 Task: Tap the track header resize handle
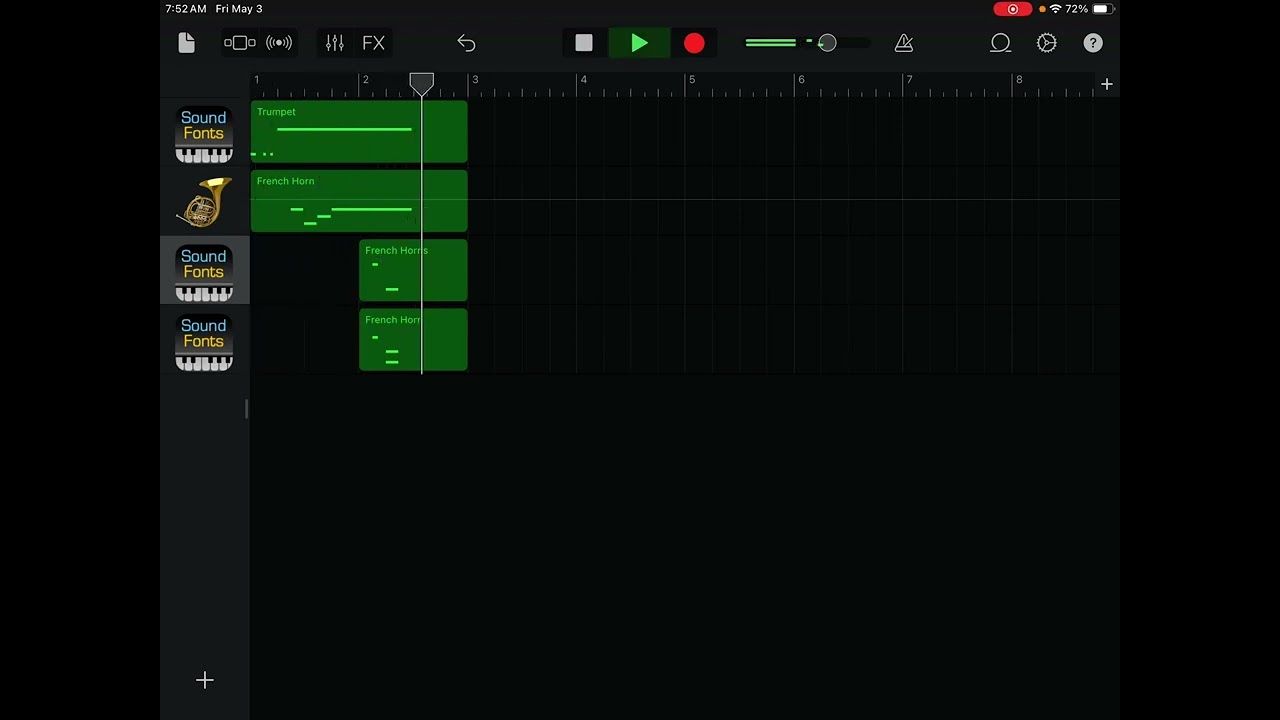(246, 408)
